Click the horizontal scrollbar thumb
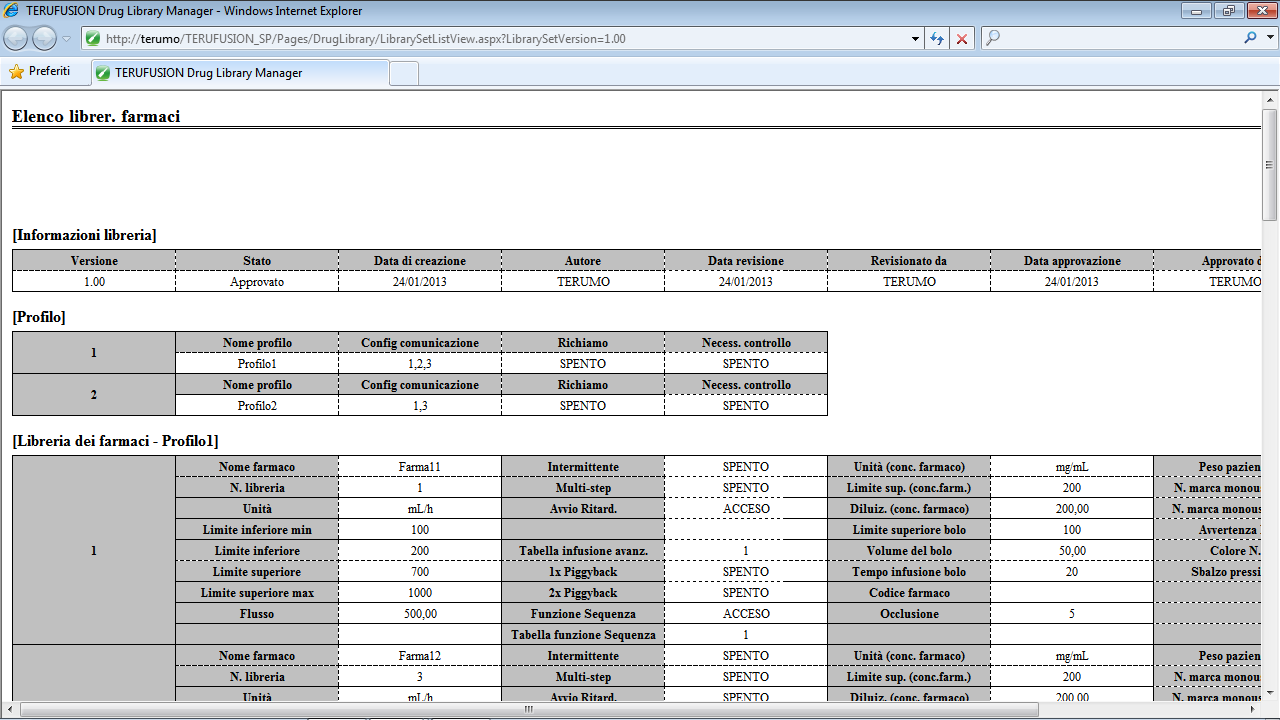Screen dimensions: 1280x720 point(530,709)
